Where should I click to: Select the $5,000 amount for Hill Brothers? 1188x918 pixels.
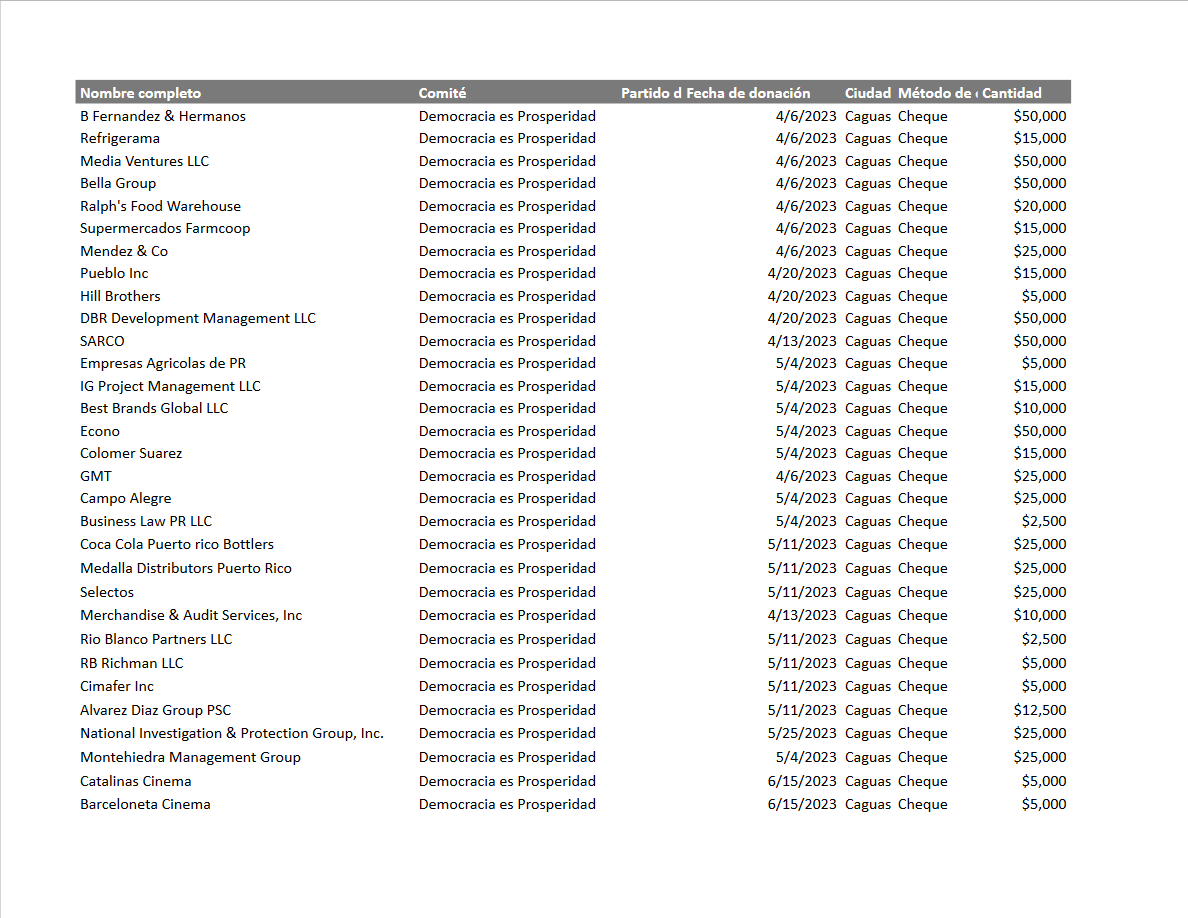(1043, 296)
